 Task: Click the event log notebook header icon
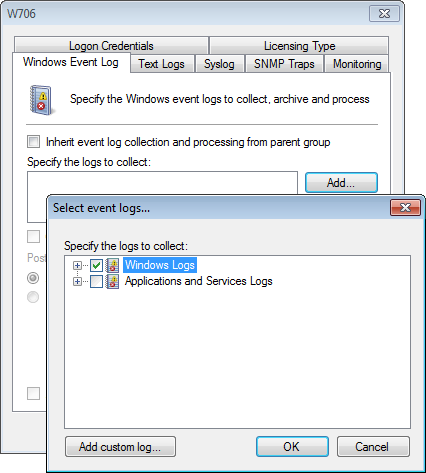pyautogui.click(x=41, y=100)
